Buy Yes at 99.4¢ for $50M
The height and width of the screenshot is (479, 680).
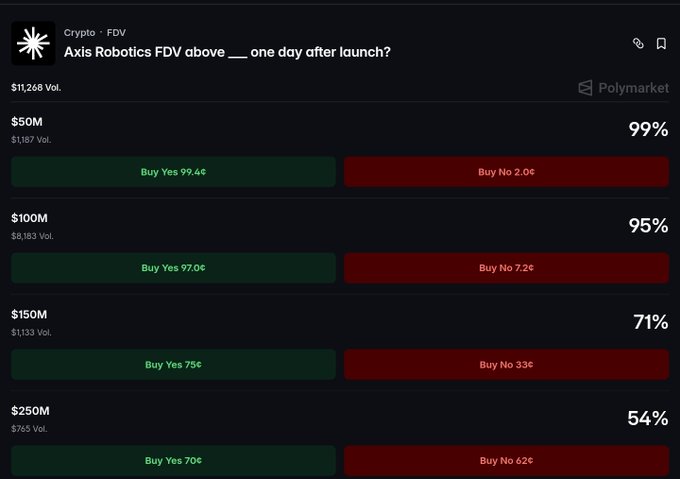[x=173, y=172]
